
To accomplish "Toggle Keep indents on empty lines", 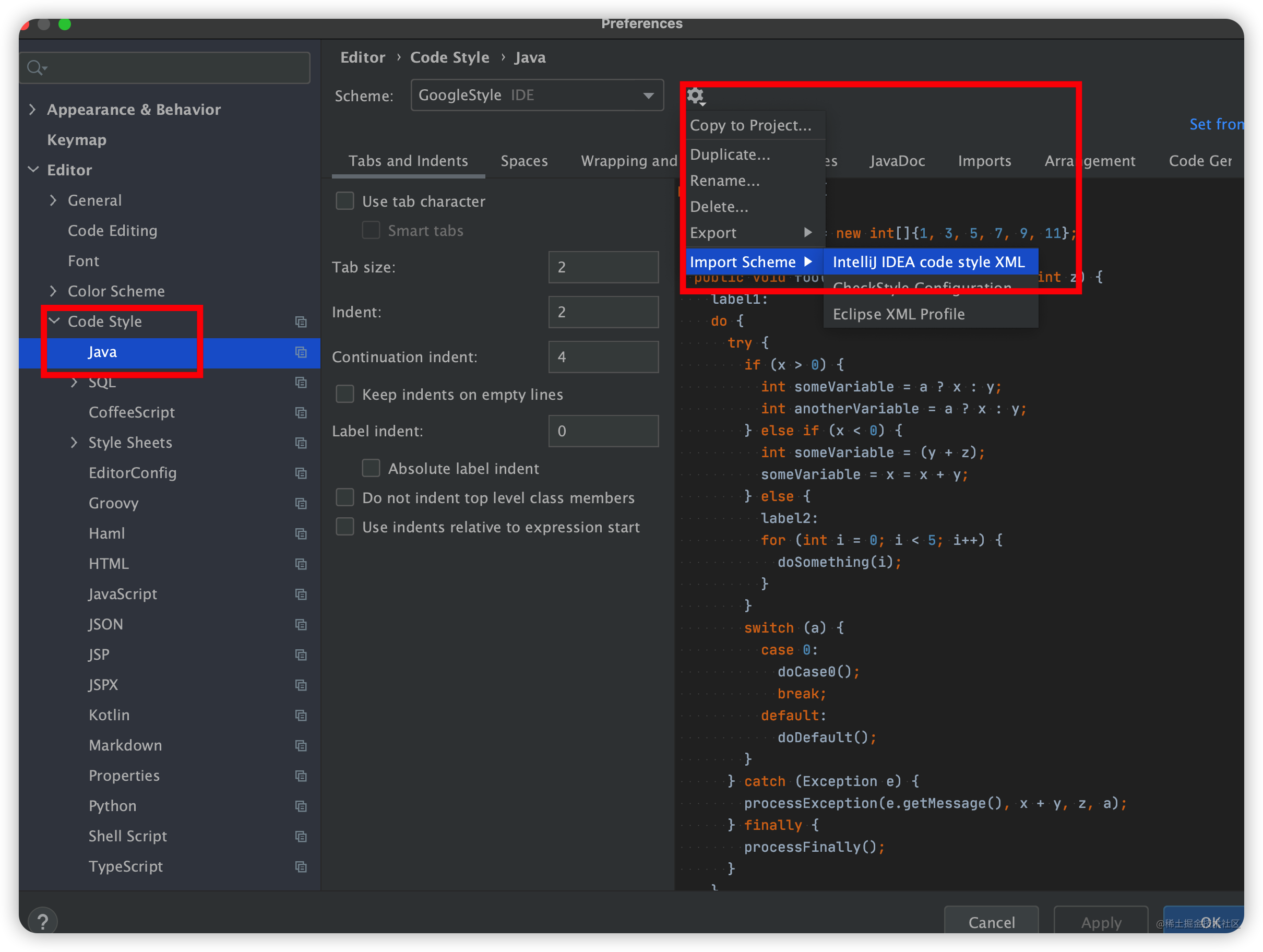I will (x=345, y=394).
